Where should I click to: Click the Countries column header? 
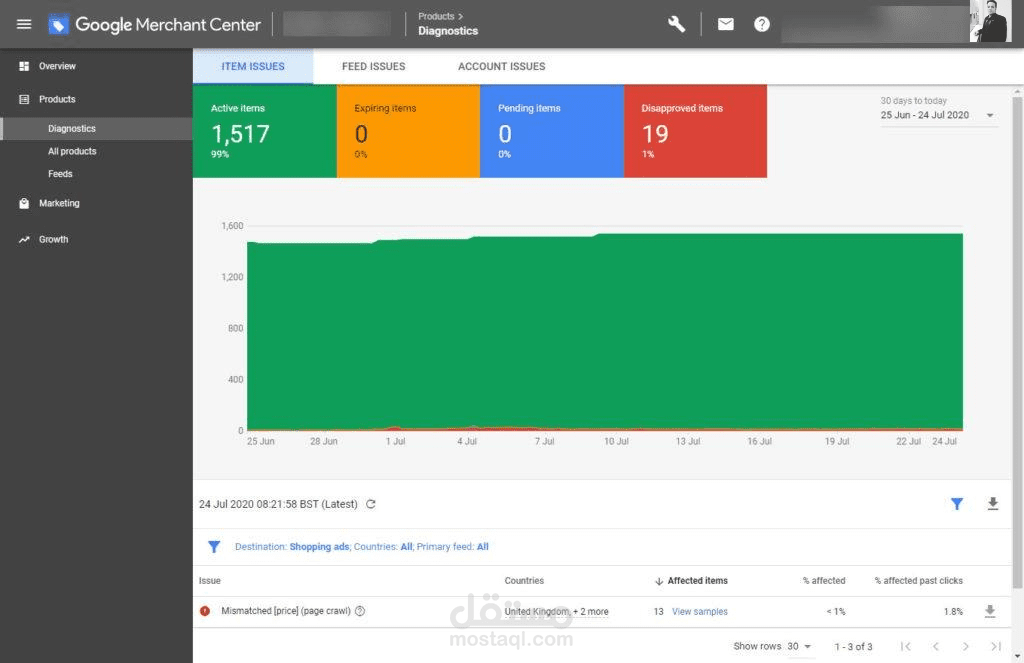pos(524,581)
